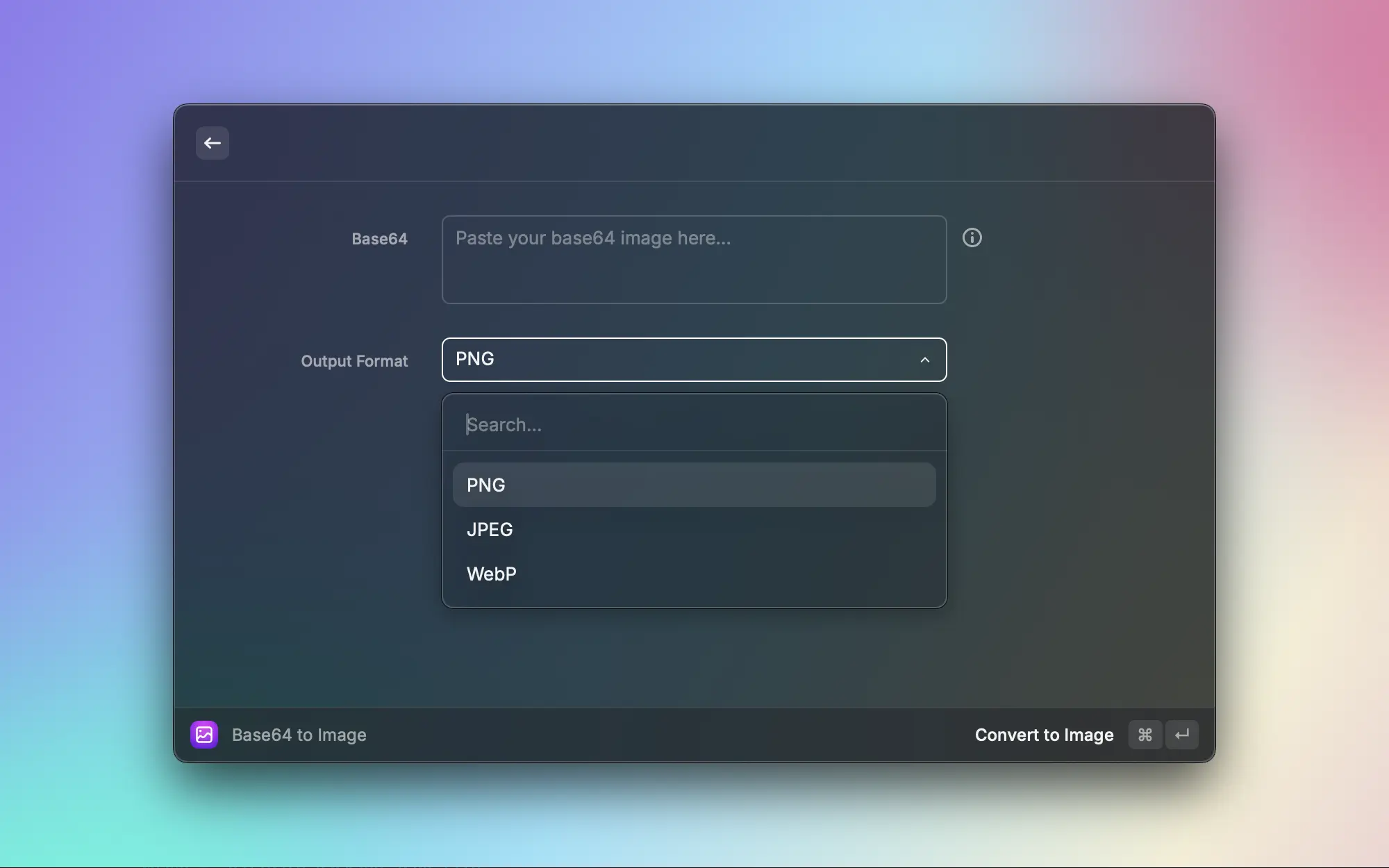The height and width of the screenshot is (868, 1389).
Task: Click the Convert to Image button
Action: 1044,735
